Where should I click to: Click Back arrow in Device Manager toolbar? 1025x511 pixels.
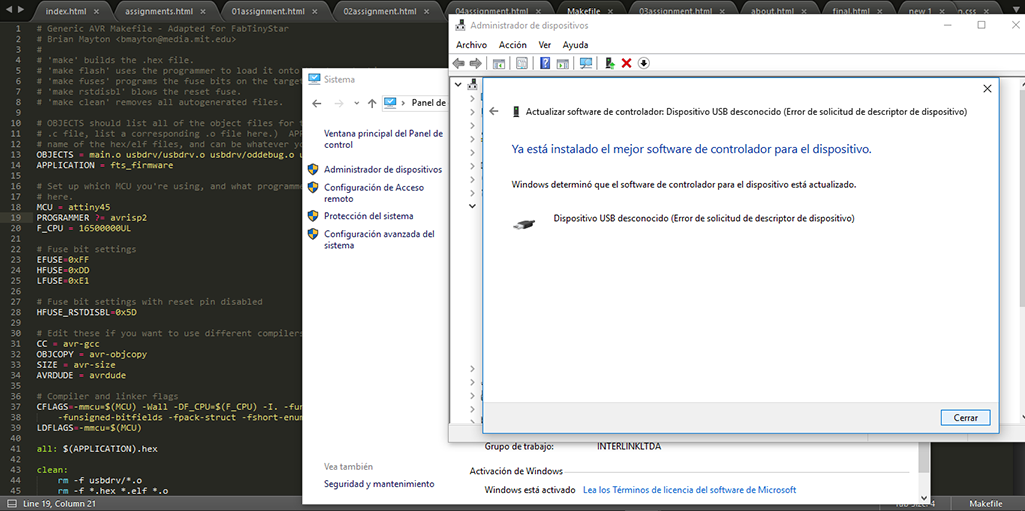[x=458, y=63]
